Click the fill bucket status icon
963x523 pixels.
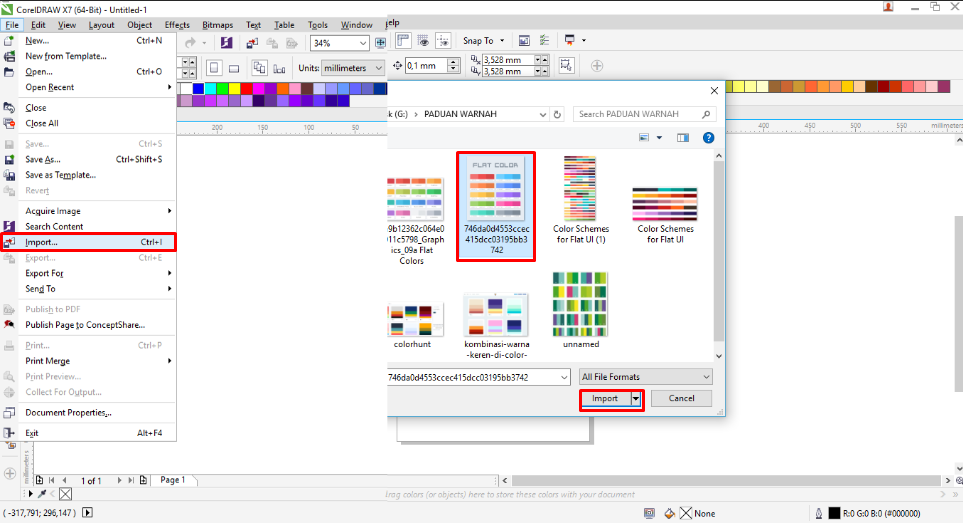coord(669,513)
